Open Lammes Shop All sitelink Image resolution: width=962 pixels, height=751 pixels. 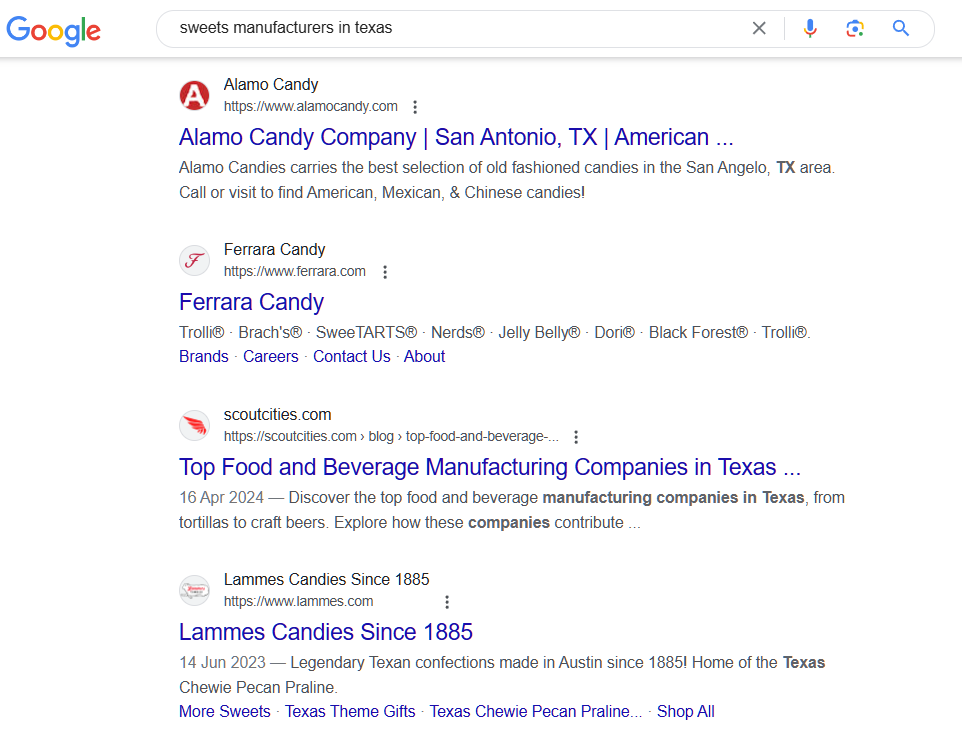(x=685, y=711)
